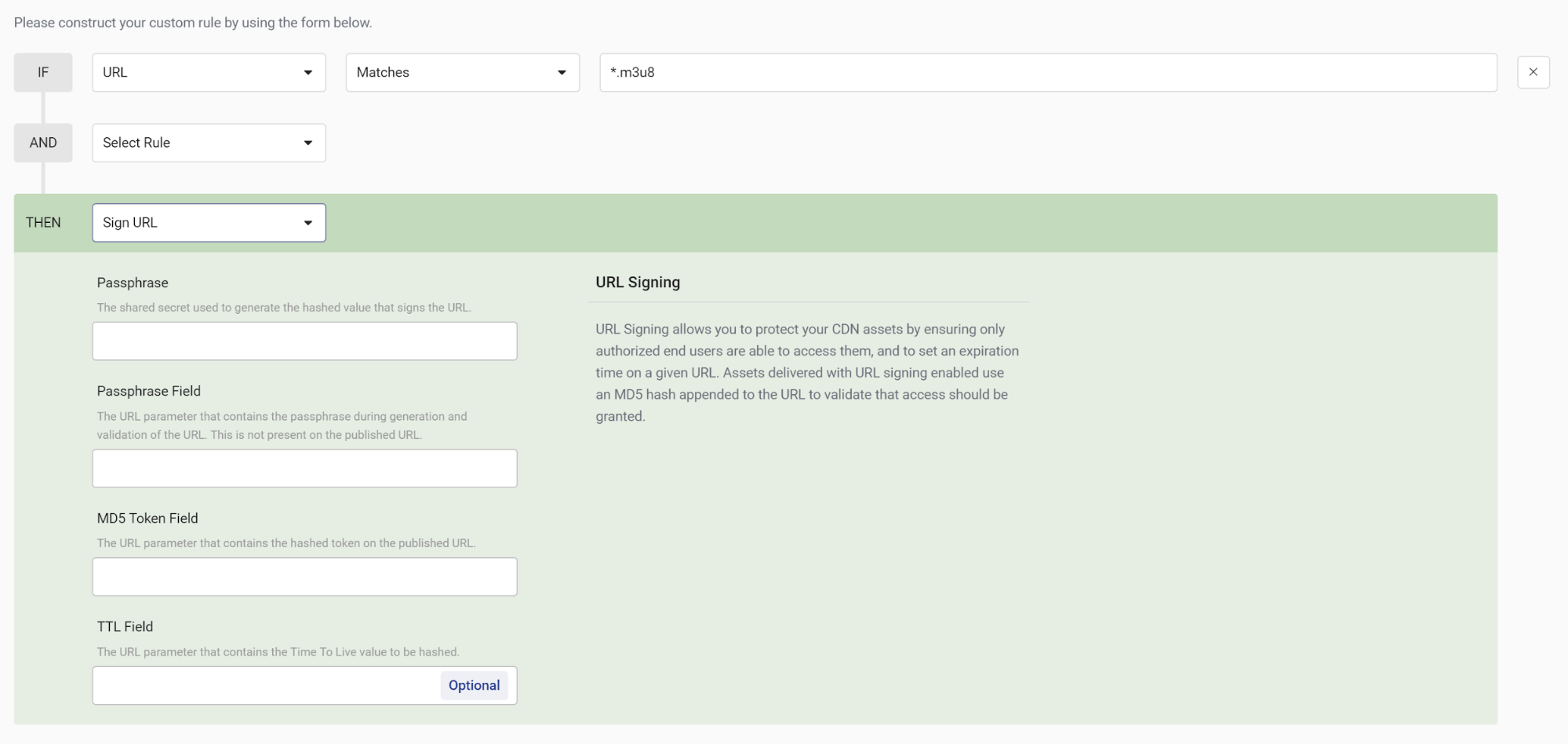Click the 'shared secret' helper text

pyautogui.click(x=284, y=308)
